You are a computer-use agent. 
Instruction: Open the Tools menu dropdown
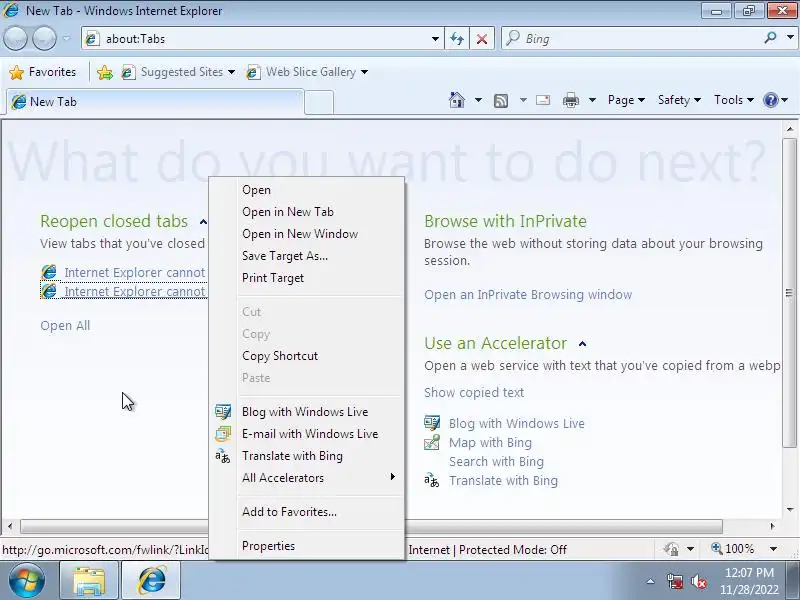[734, 100]
